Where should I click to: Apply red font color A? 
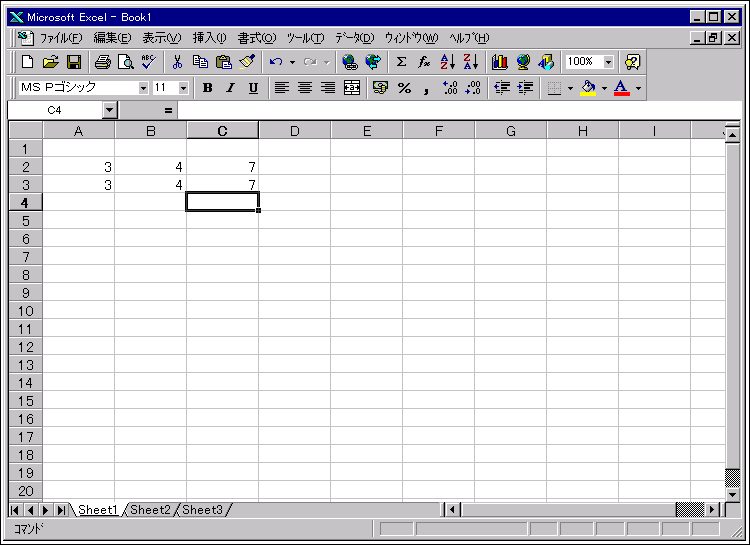[x=621, y=88]
